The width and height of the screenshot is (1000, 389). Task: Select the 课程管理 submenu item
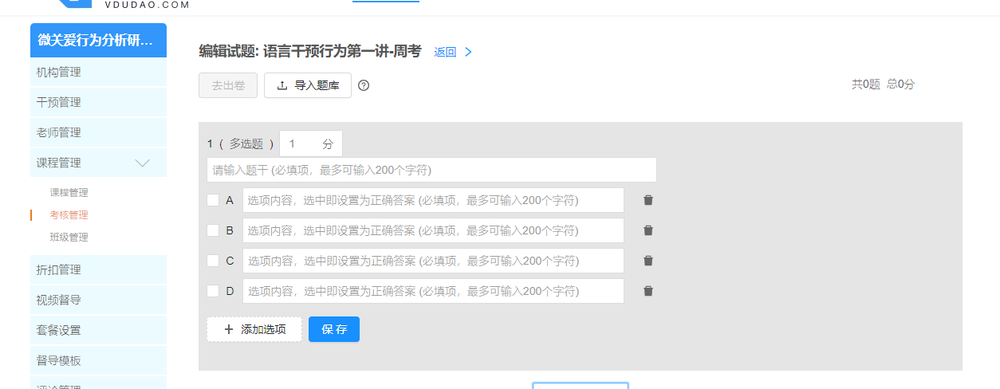pos(69,193)
